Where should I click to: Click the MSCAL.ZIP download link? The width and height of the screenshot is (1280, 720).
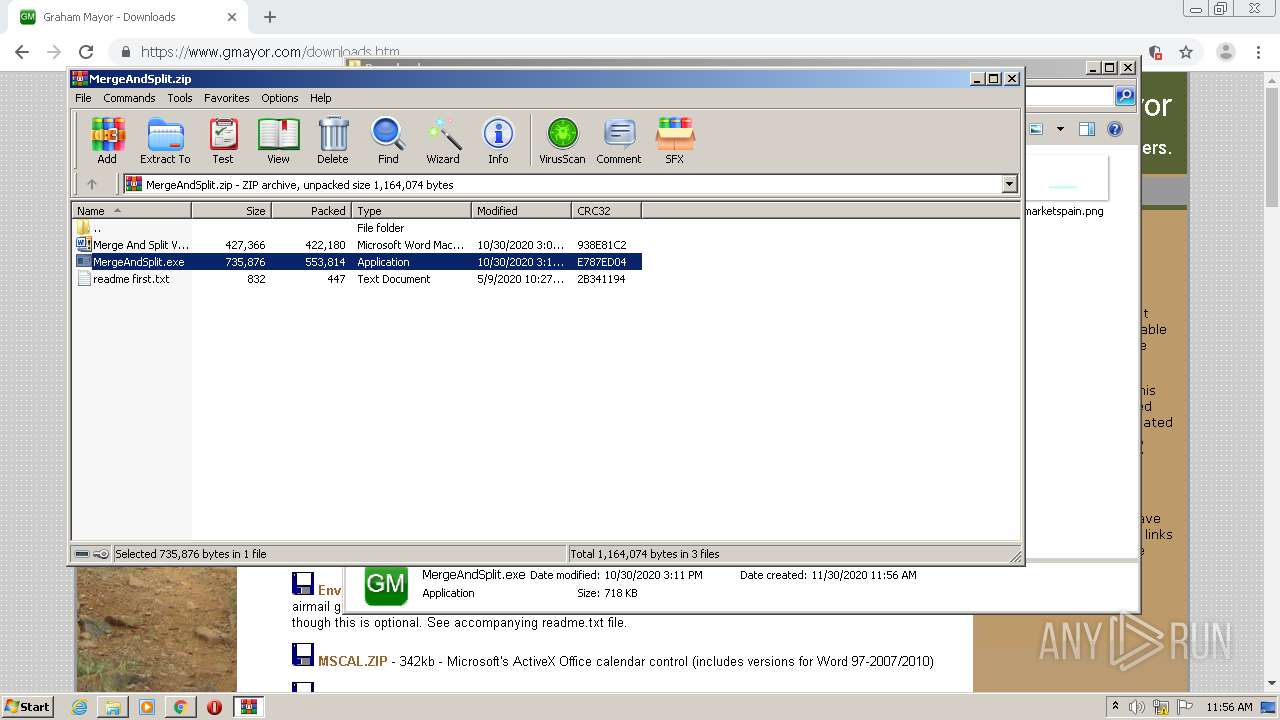click(x=353, y=661)
